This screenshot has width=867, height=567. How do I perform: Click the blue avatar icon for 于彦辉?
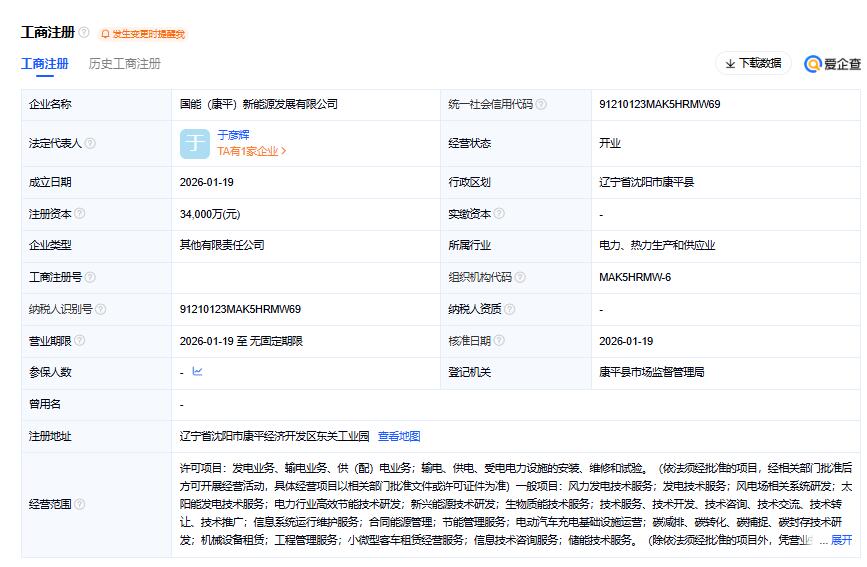(195, 143)
